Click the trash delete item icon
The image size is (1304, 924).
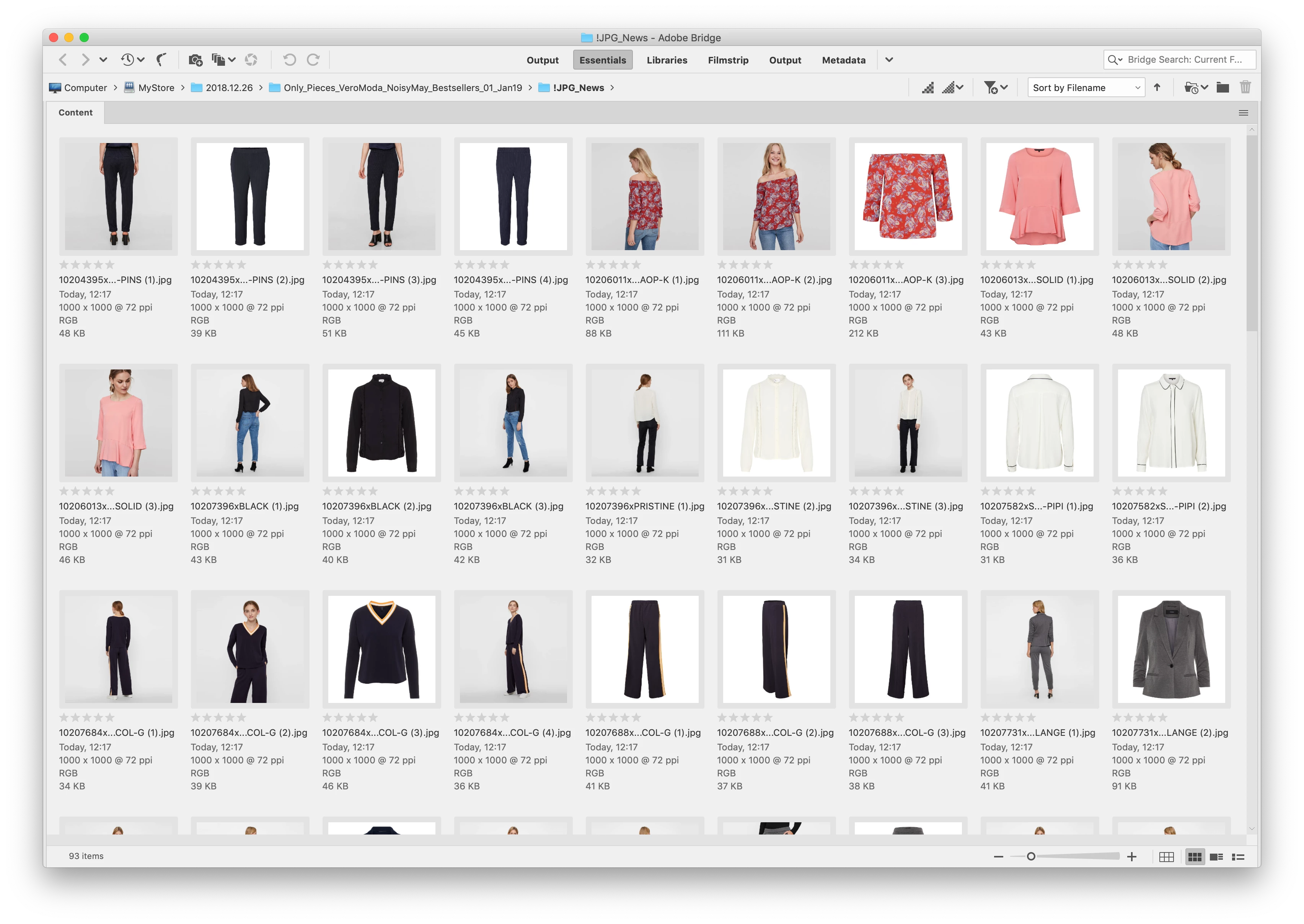[x=1245, y=88]
